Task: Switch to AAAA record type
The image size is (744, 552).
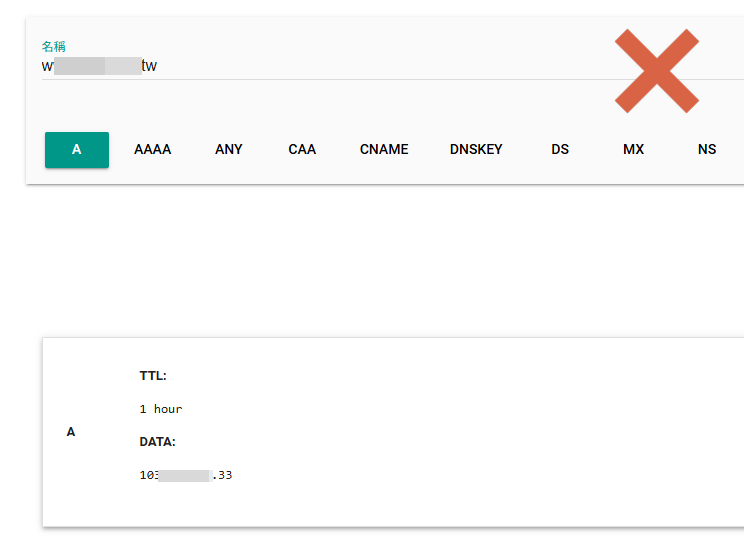Action: (x=152, y=150)
